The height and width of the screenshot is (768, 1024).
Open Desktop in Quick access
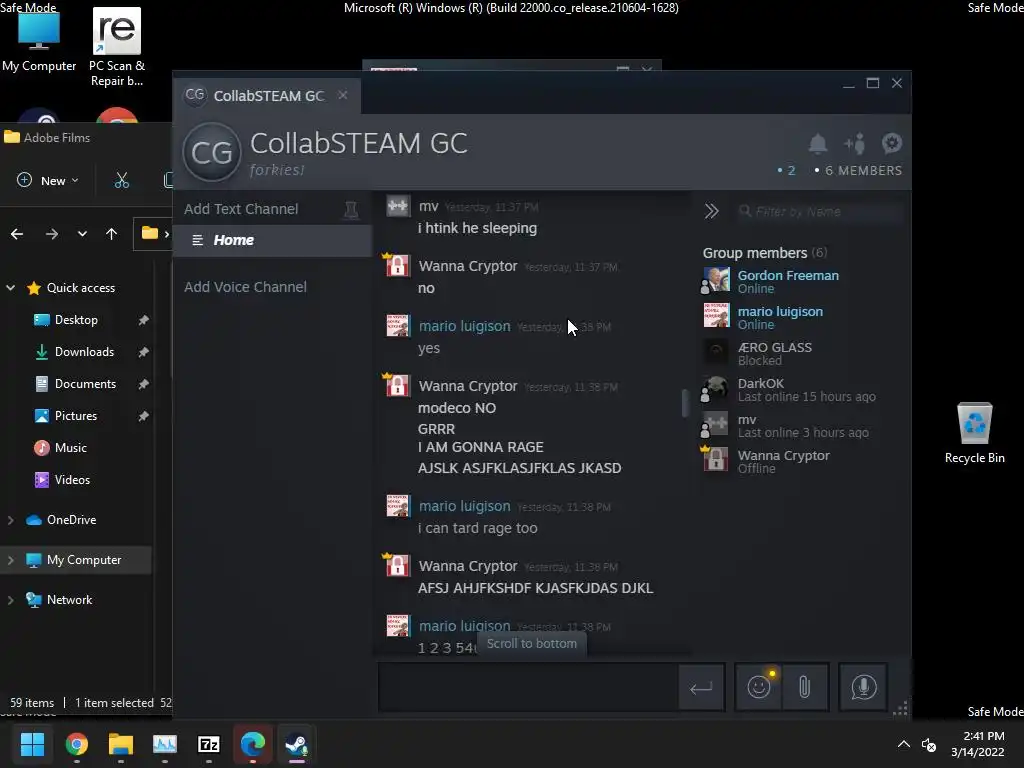pos(76,319)
